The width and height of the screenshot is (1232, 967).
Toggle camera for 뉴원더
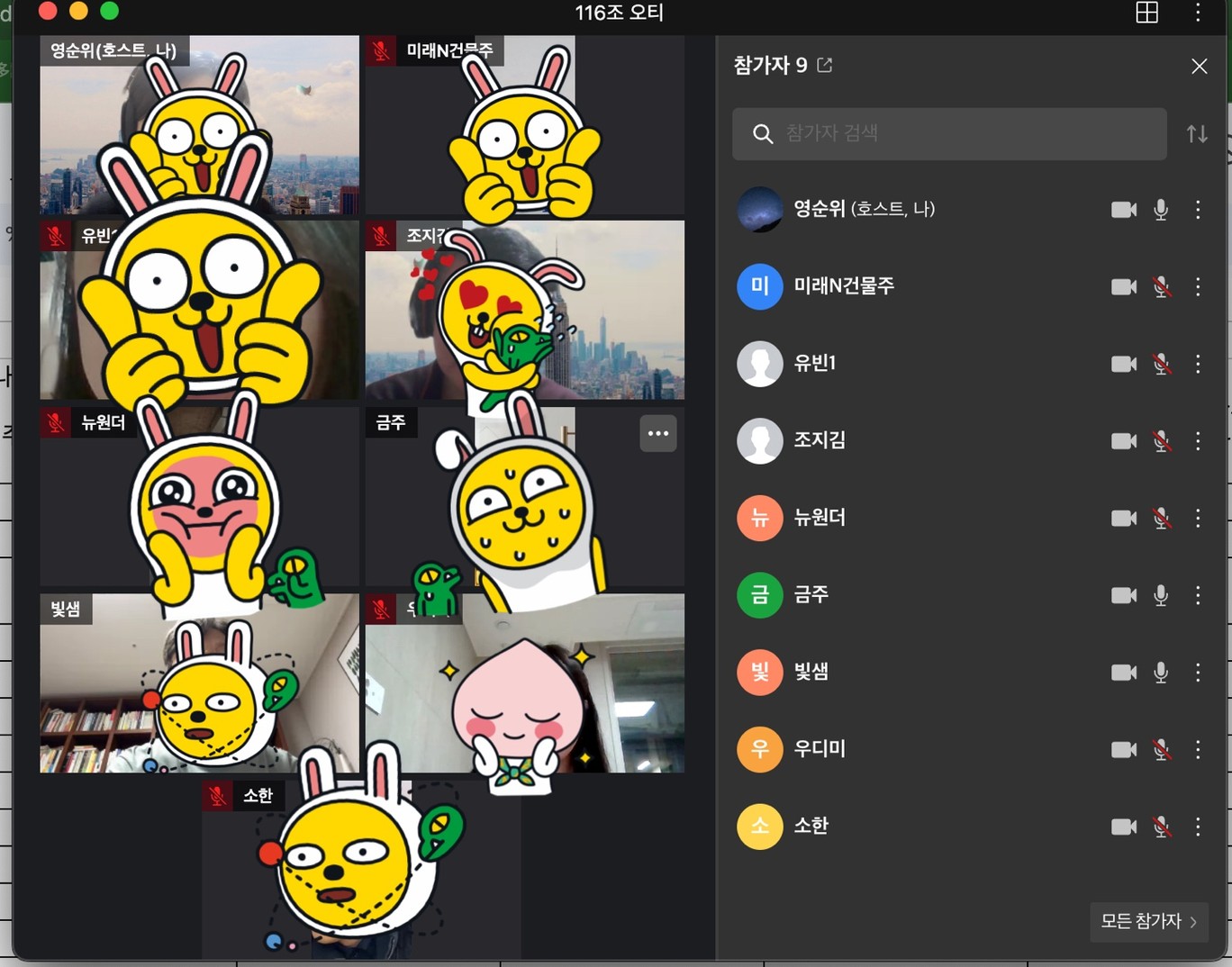click(1123, 519)
